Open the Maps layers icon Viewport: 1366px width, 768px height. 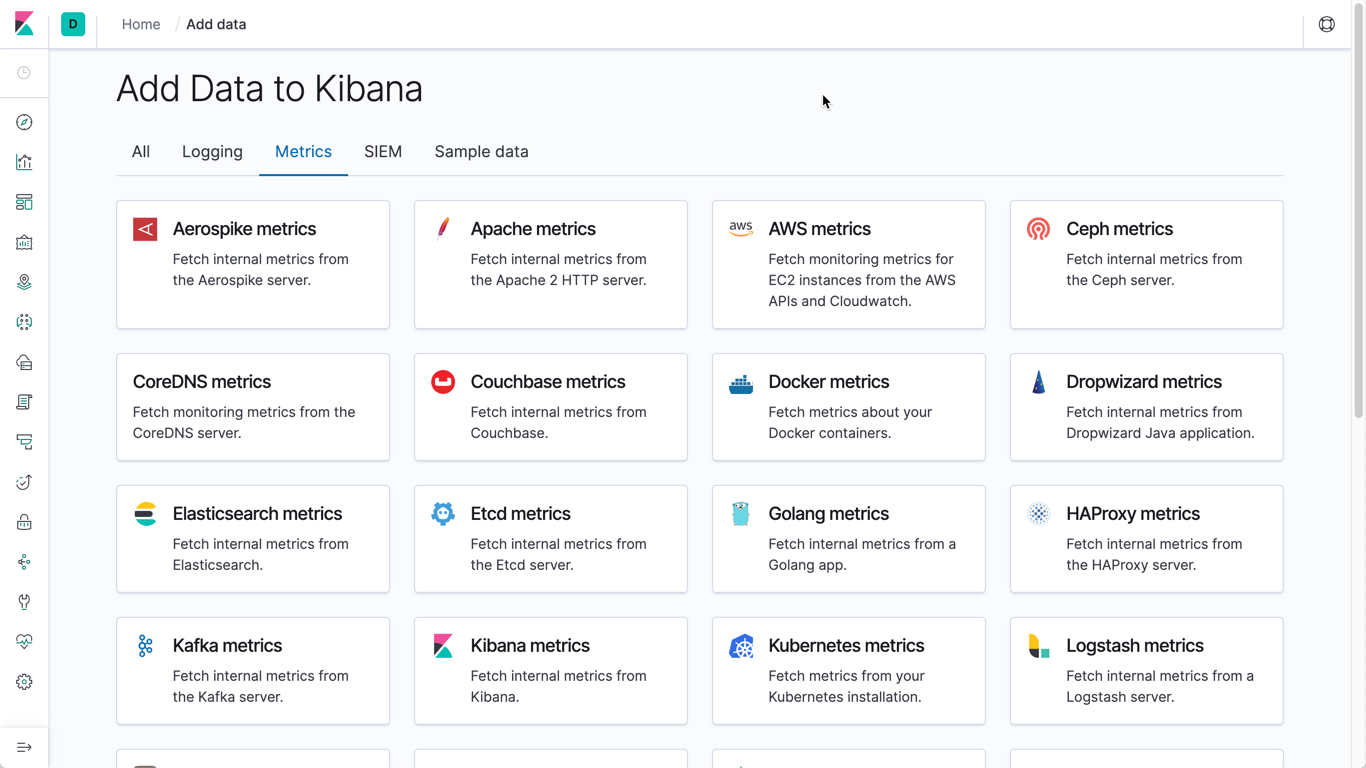coord(23,282)
